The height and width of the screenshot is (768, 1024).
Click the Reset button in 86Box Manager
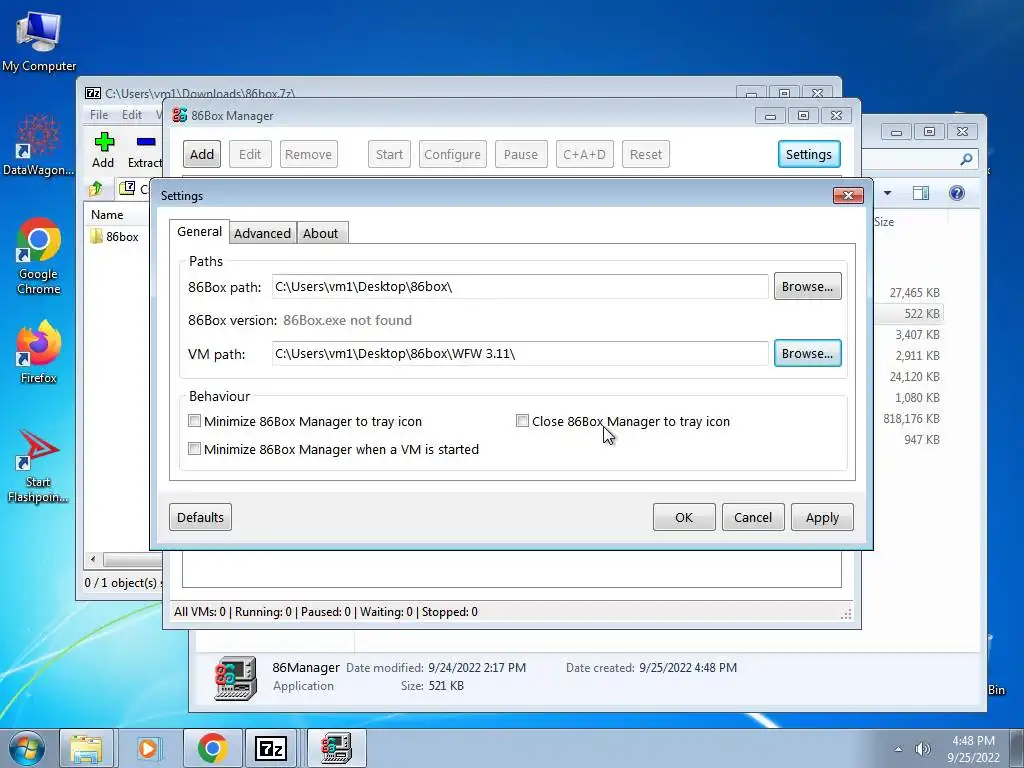[x=646, y=154]
